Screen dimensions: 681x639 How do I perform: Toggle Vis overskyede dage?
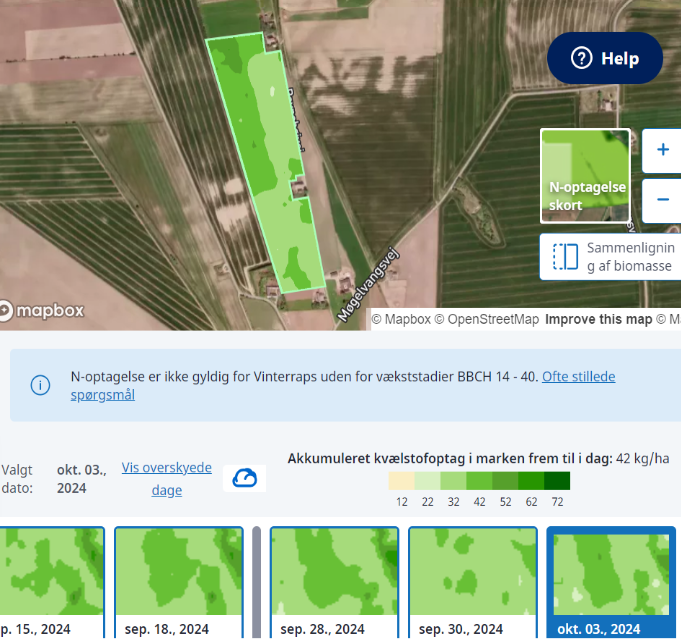(166, 478)
